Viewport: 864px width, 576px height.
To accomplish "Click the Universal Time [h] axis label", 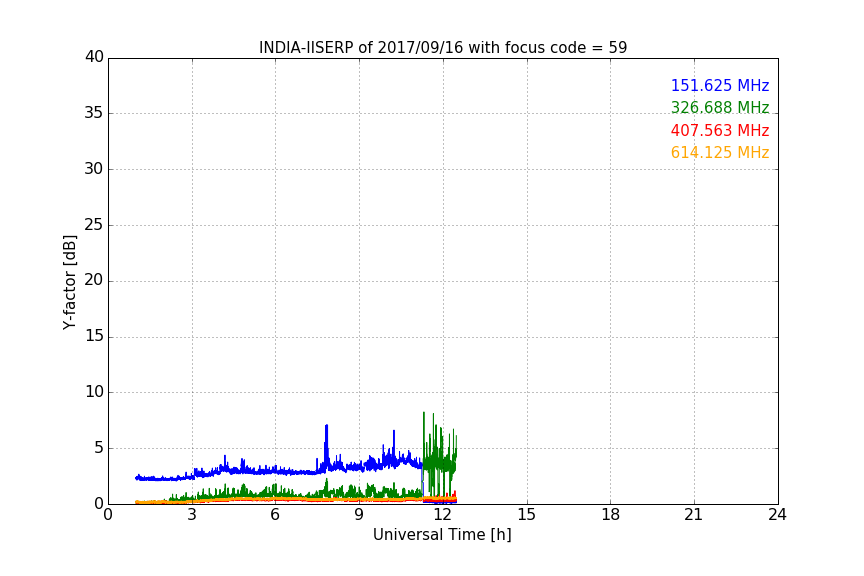I will pos(442,535).
